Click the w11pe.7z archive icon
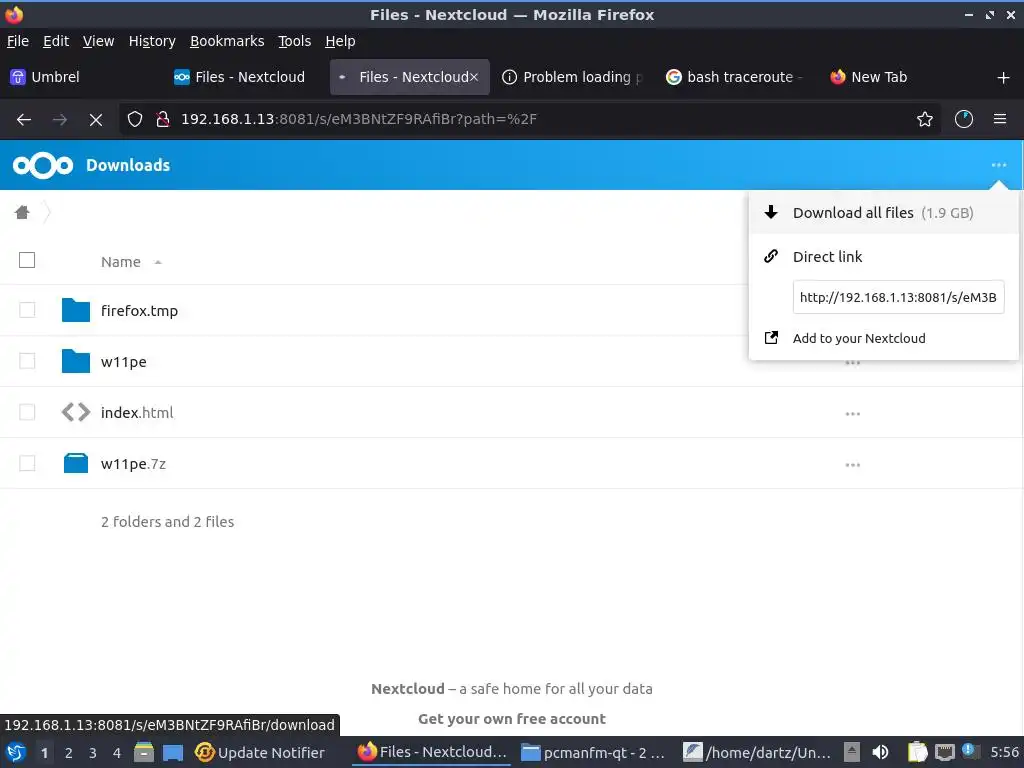 (x=76, y=463)
